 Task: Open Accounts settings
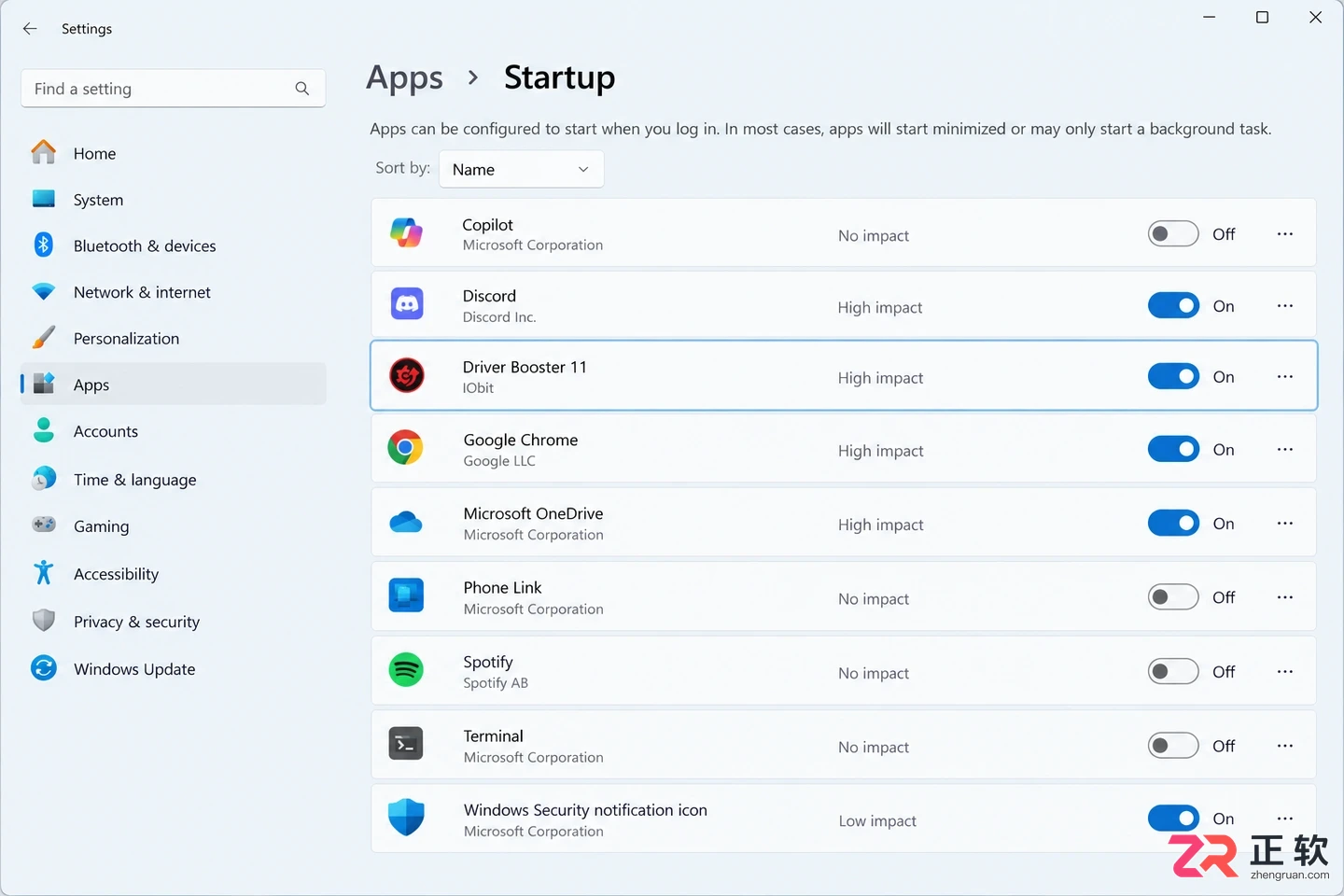[x=174, y=430]
